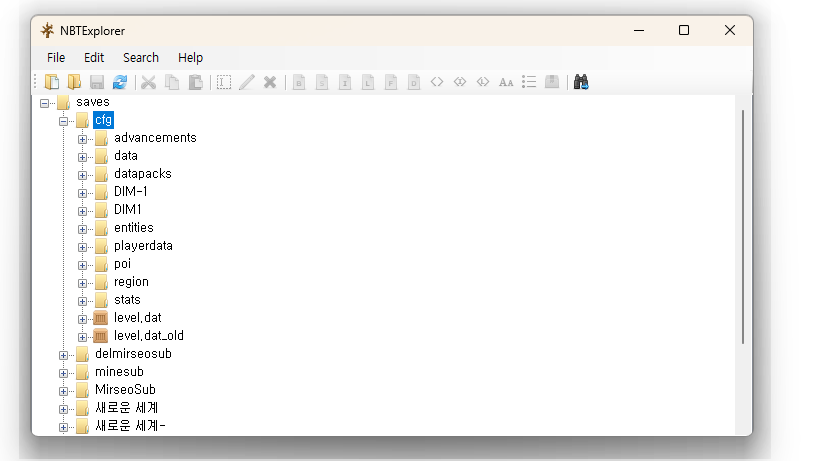
Task: Select the poi folder row
Action: (x=122, y=264)
